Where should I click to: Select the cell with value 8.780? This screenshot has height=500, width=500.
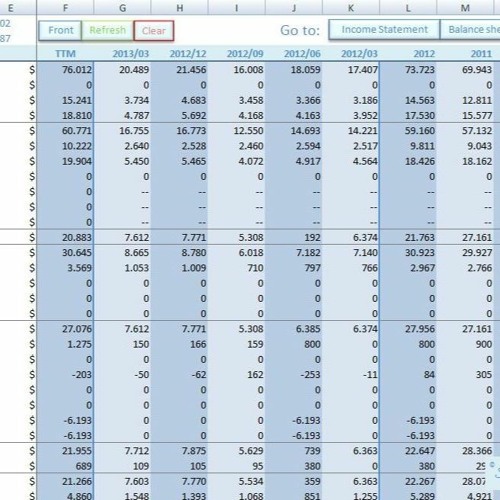pyautogui.click(x=180, y=253)
